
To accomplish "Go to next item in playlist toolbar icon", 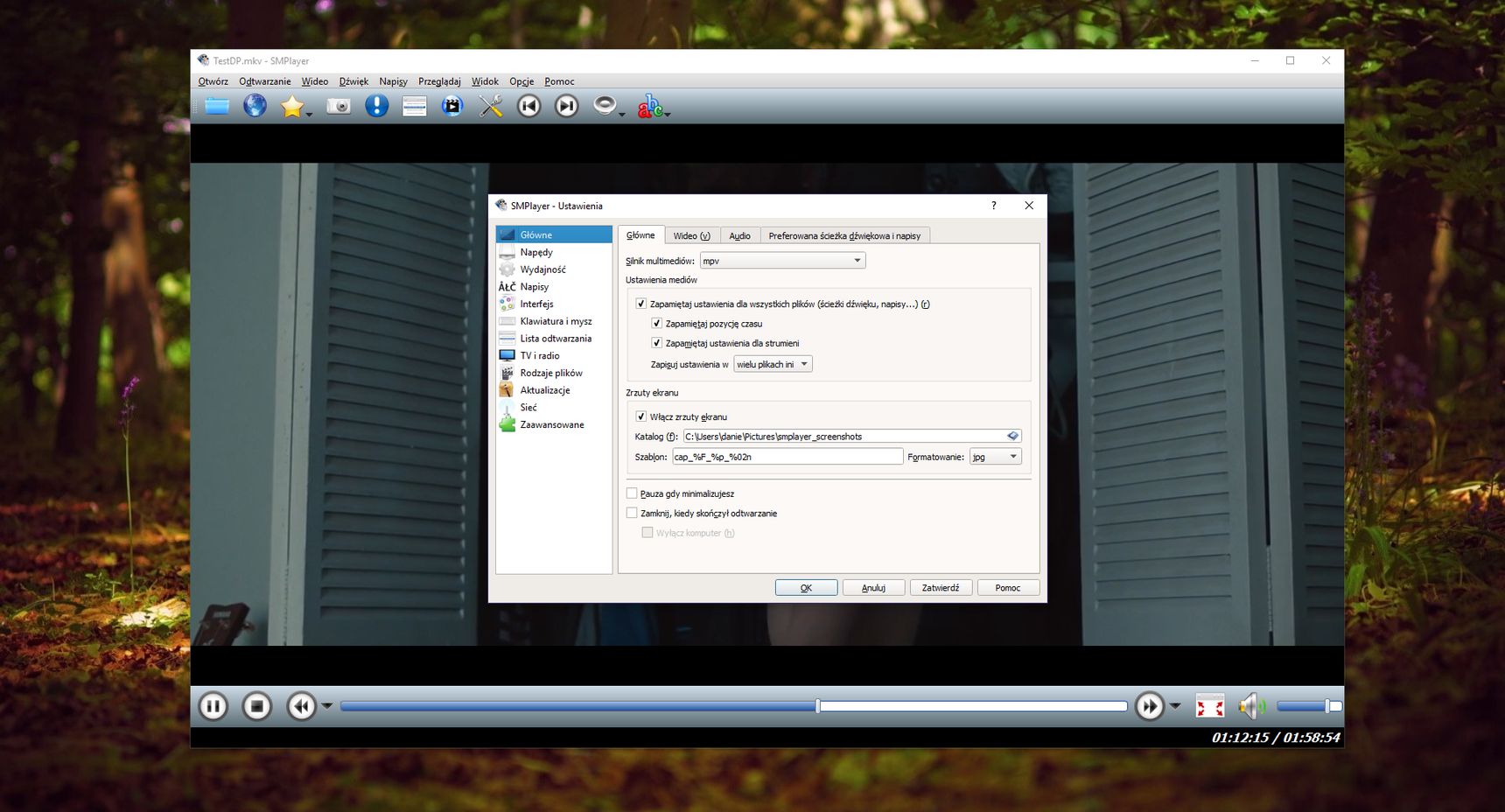I will [x=567, y=107].
